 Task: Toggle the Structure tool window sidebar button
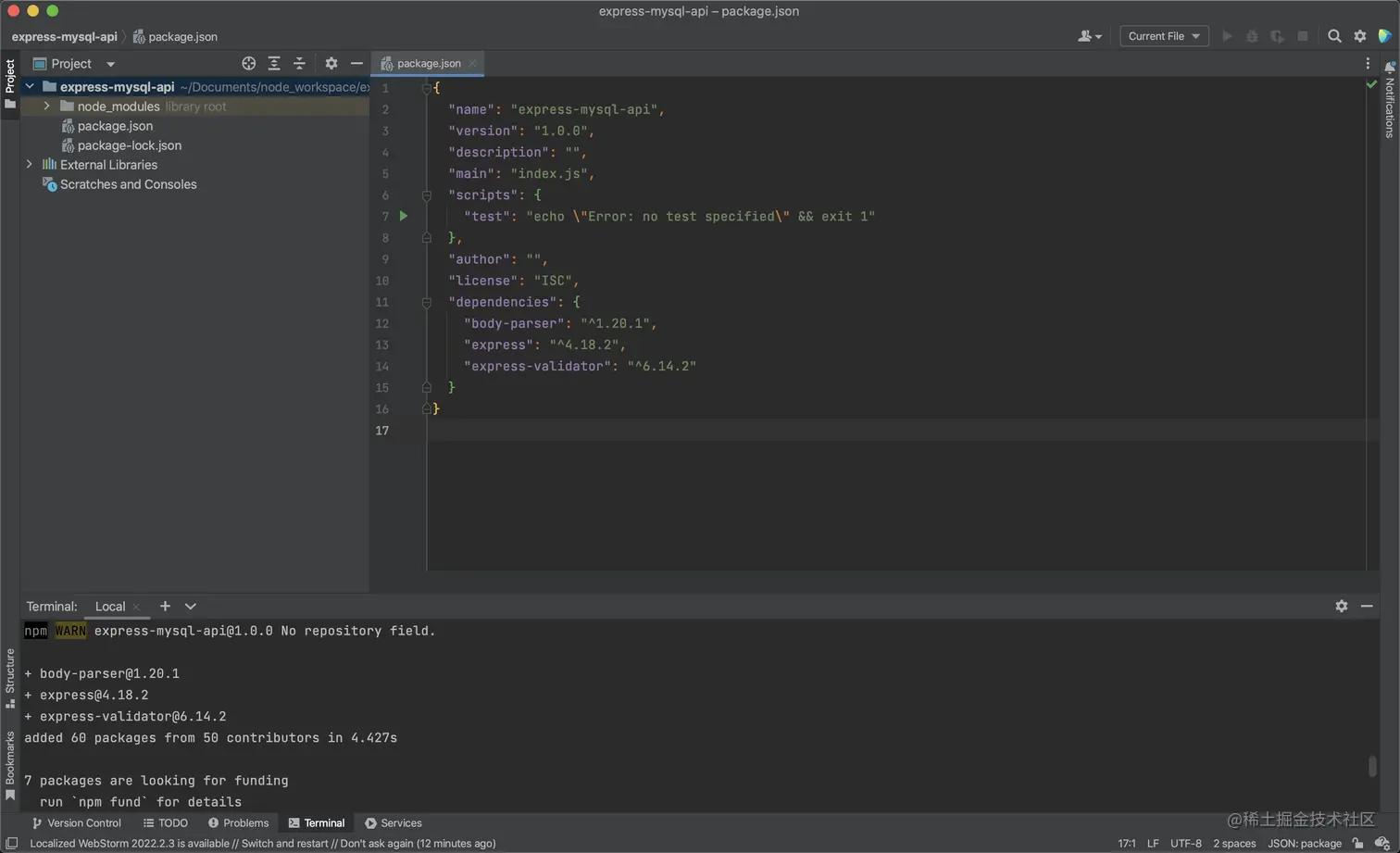click(x=10, y=678)
